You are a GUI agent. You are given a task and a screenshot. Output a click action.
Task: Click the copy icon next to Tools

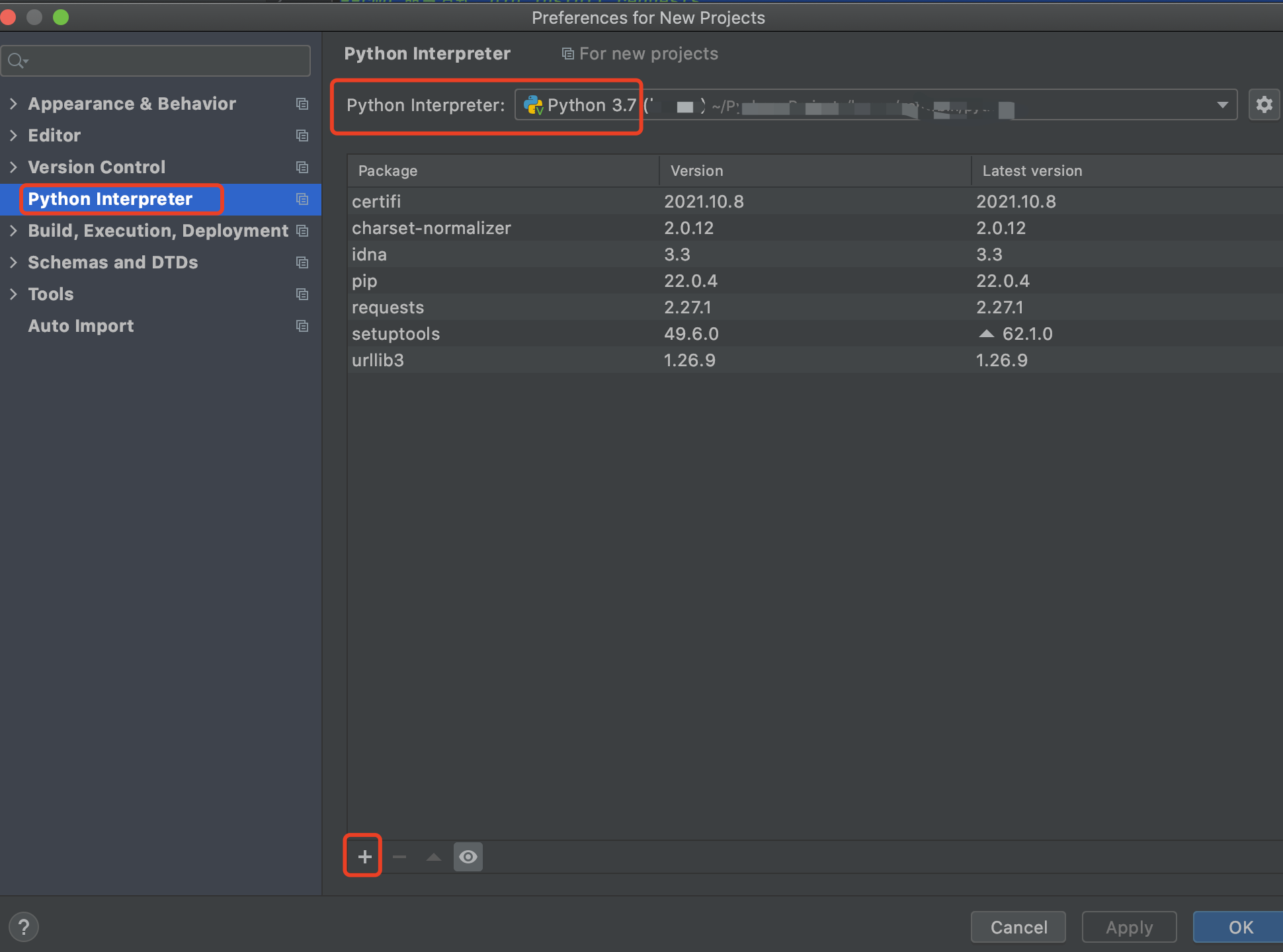pos(302,294)
